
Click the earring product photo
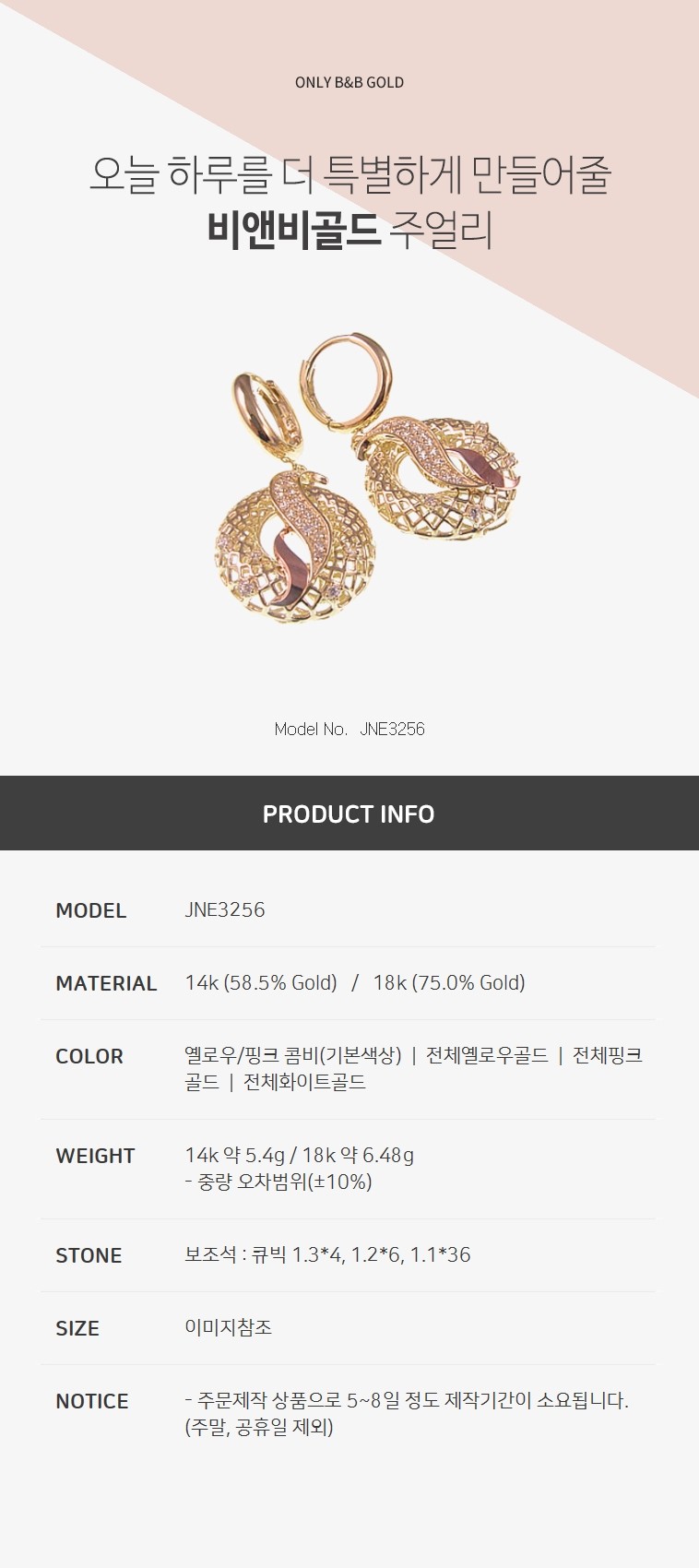click(369, 479)
